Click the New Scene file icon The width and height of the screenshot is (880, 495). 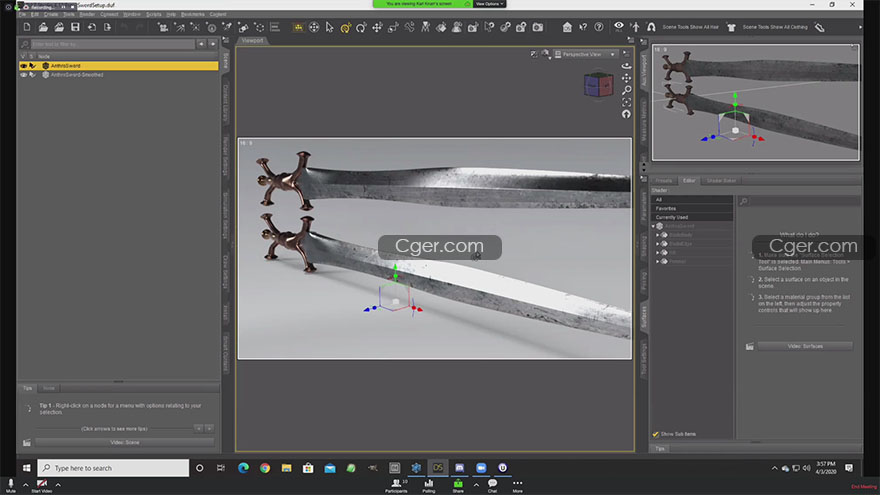click(x=27, y=27)
